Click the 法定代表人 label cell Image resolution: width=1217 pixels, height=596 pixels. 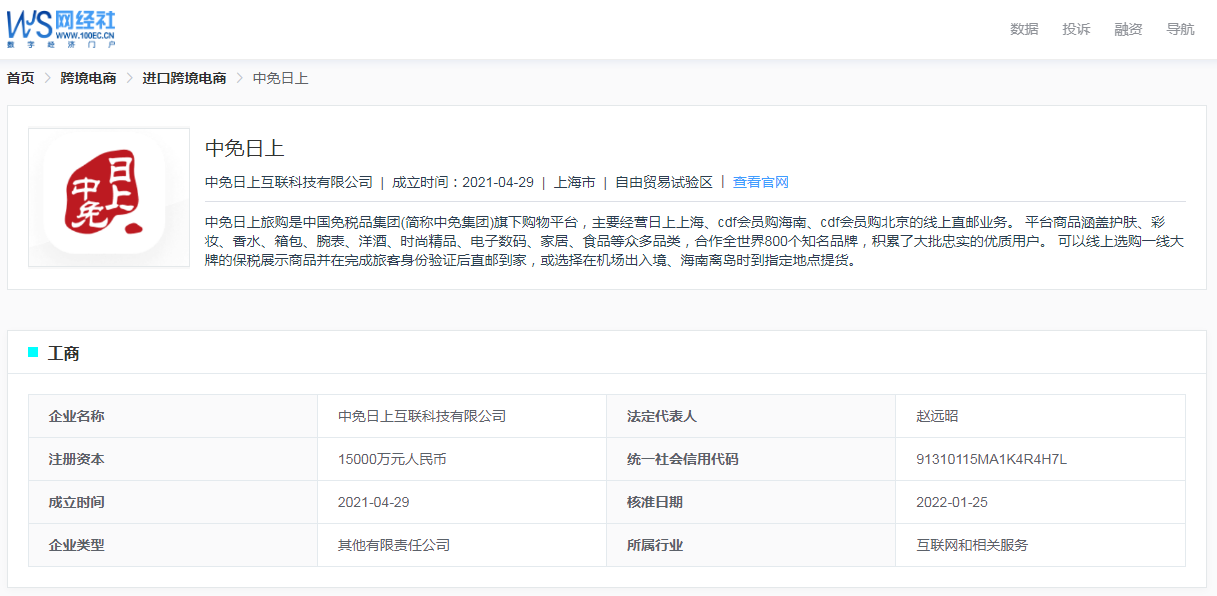[751, 416]
